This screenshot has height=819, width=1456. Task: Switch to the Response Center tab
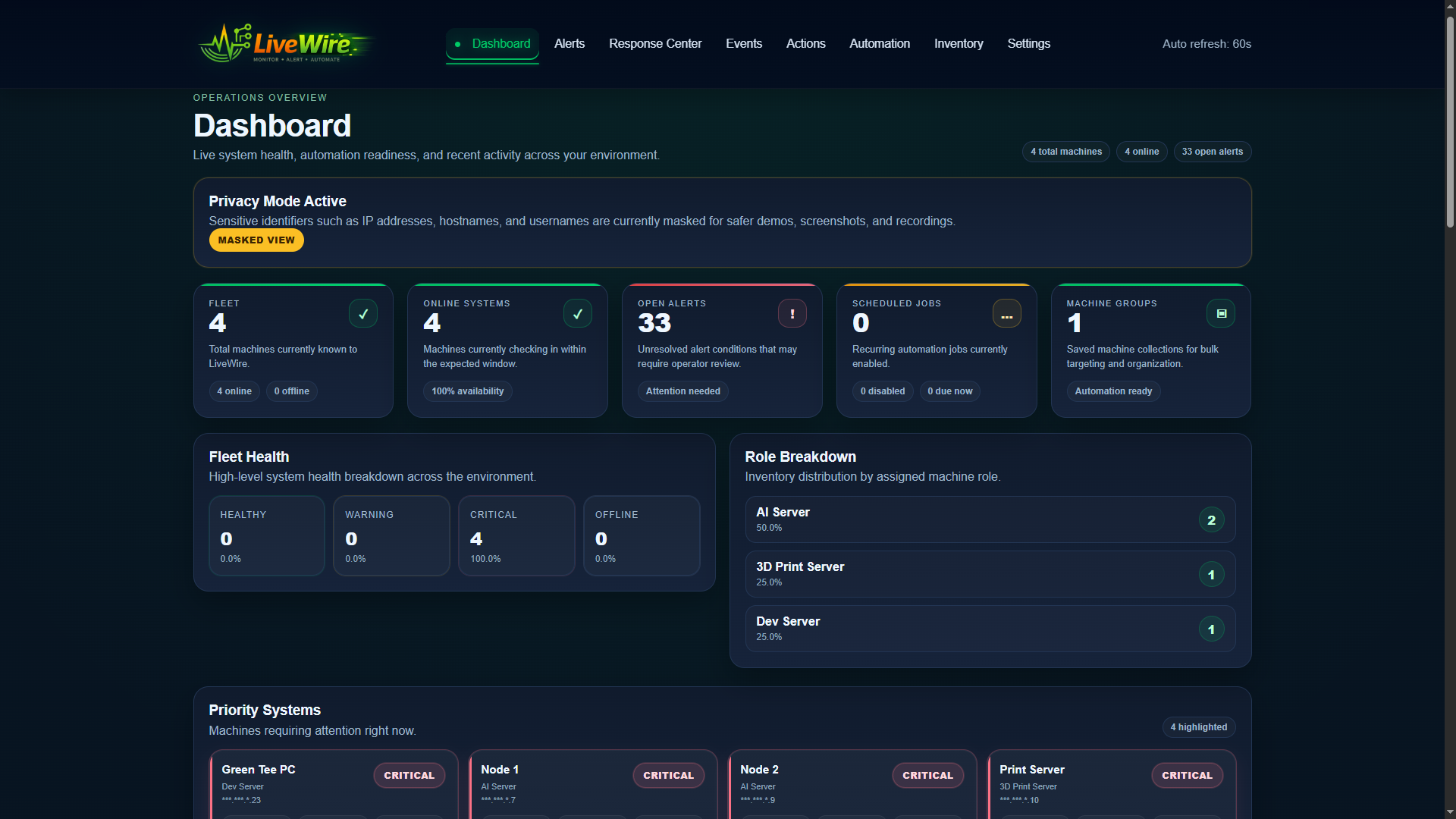click(x=655, y=44)
